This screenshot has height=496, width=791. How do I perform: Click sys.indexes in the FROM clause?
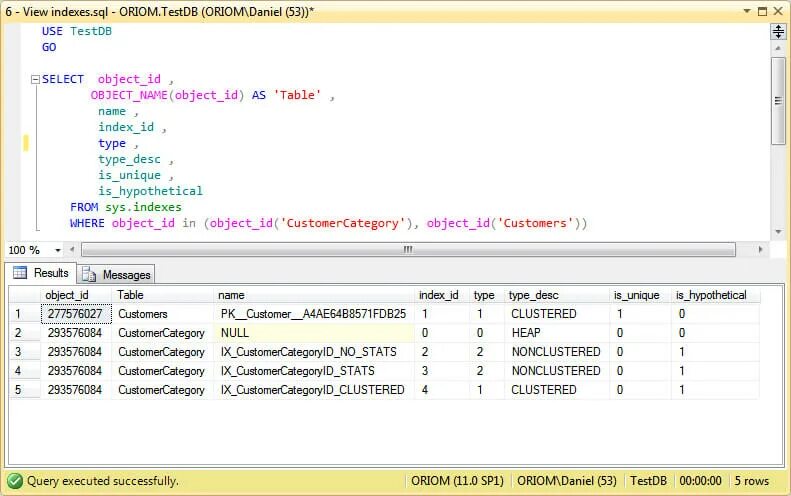click(143, 207)
